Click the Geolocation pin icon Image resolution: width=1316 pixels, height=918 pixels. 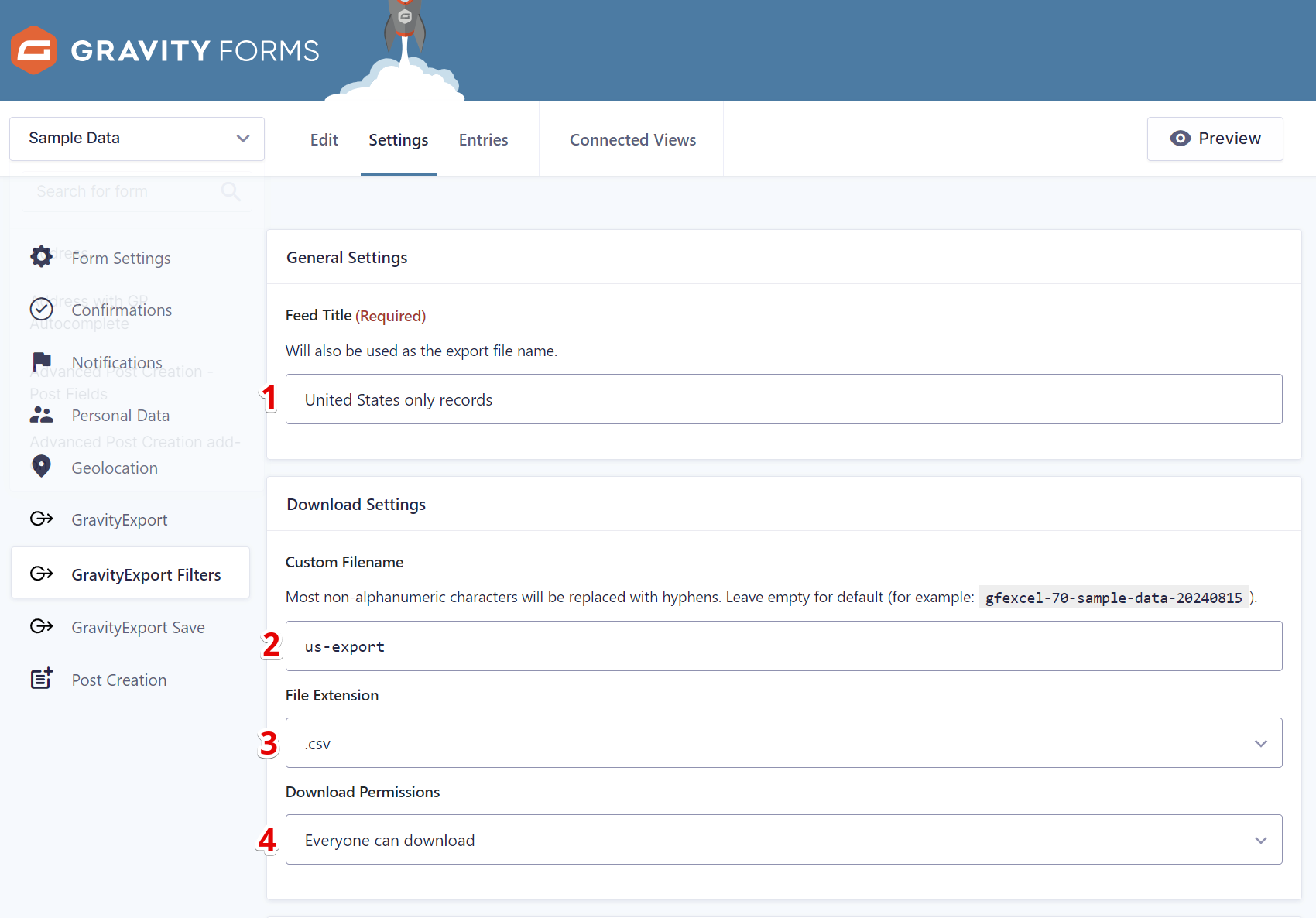[x=41, y=466]
